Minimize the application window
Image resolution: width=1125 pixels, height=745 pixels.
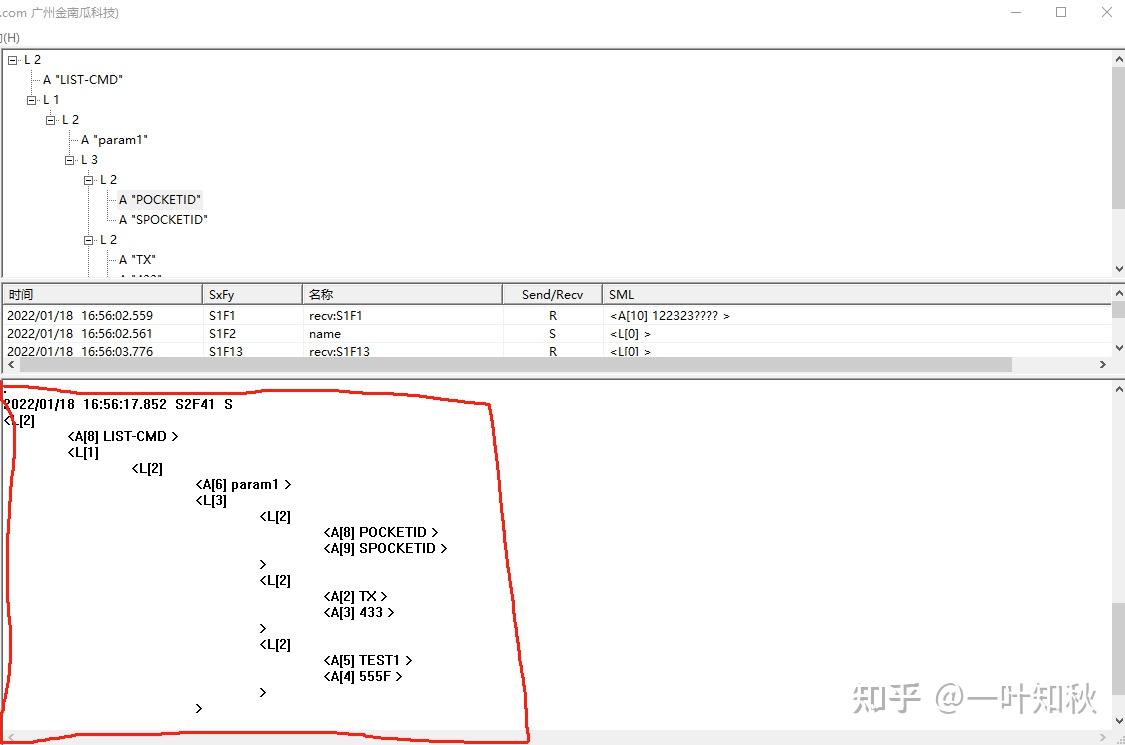pyautogui.click(x=1015, y=12)
